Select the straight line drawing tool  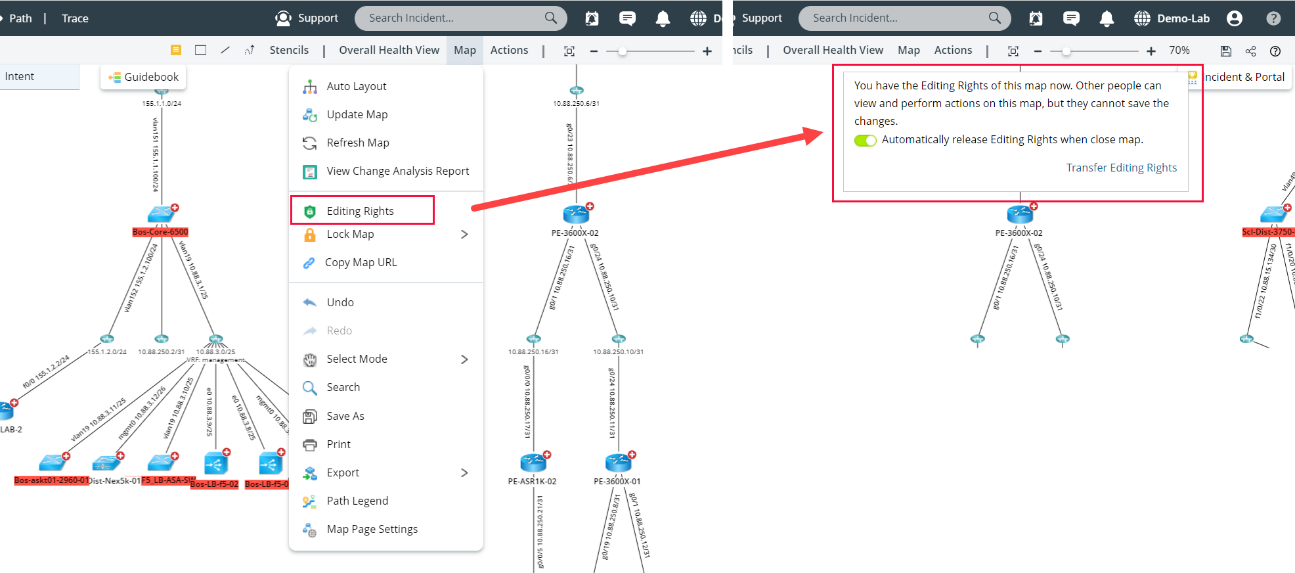[x=225, y=50]
